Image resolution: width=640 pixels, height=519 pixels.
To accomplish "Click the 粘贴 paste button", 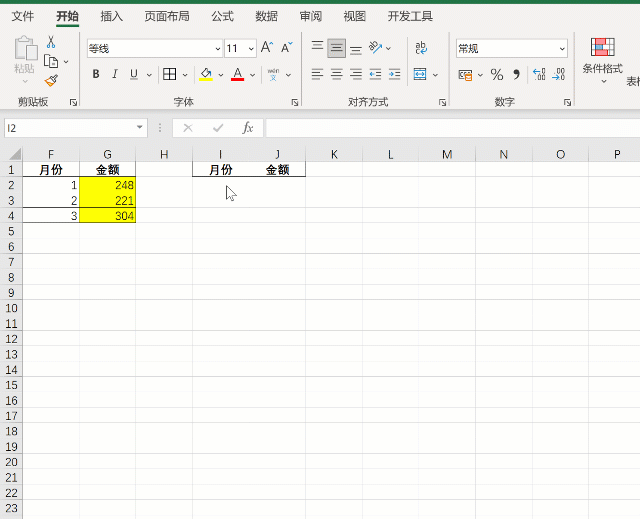I will [24, 56].
